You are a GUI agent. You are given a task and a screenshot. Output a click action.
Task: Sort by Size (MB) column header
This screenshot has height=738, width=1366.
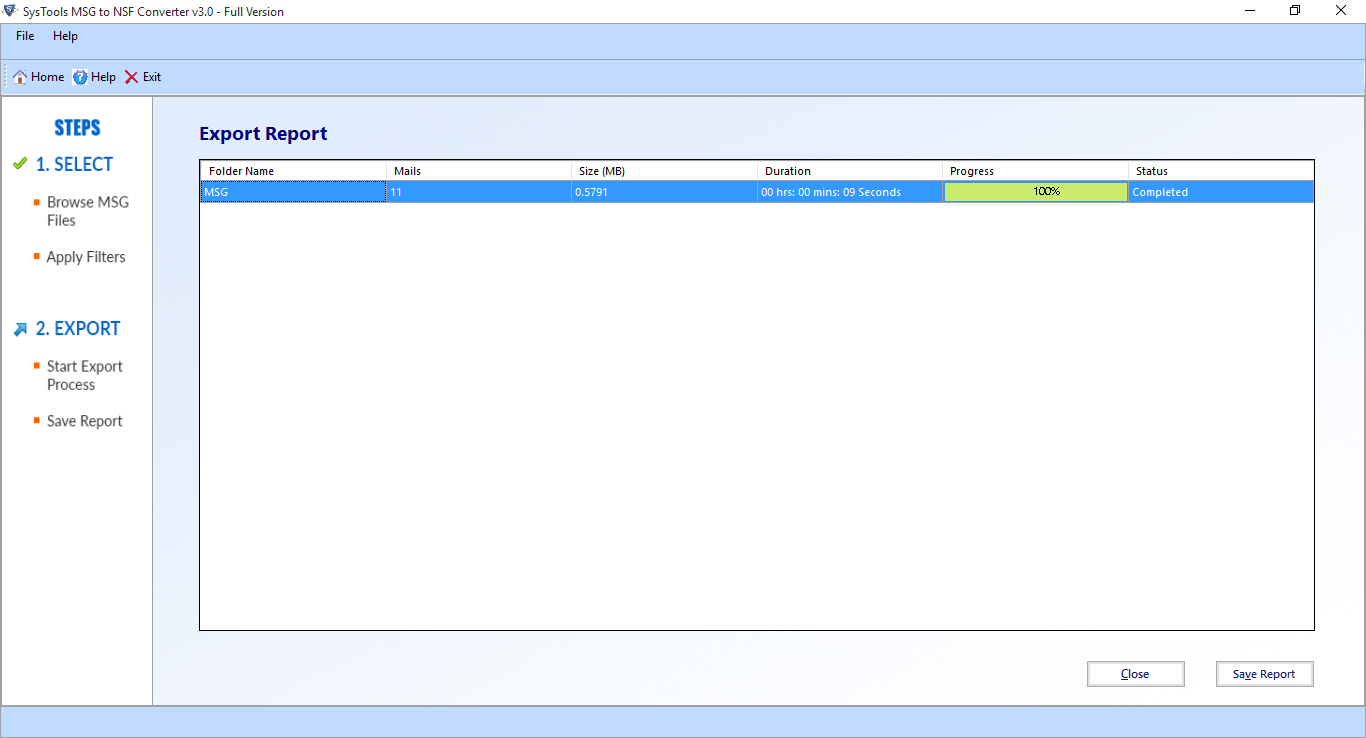[x=664, y=171]
